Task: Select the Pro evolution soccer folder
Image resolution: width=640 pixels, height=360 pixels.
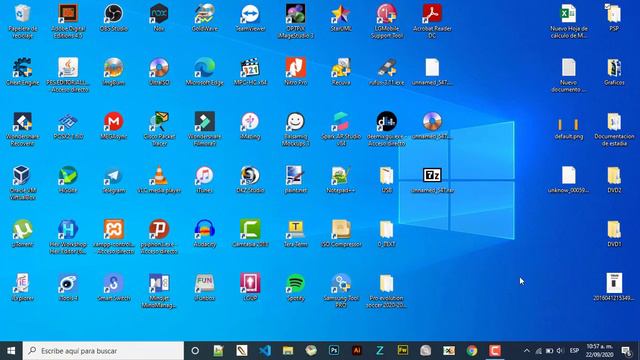Action: coord(387,290)
